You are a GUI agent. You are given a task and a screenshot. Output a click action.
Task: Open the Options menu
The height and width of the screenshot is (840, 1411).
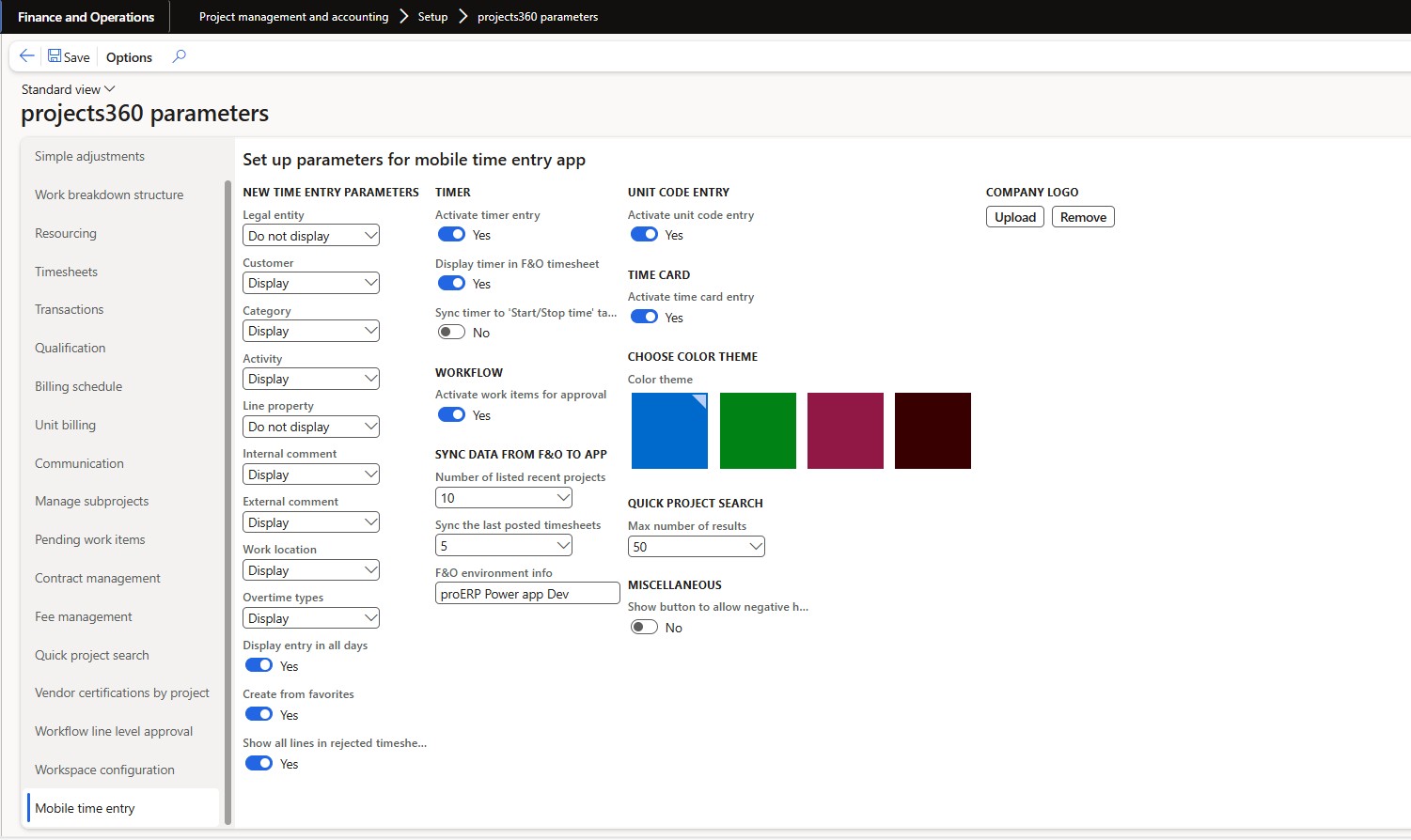tap(129, 57)
